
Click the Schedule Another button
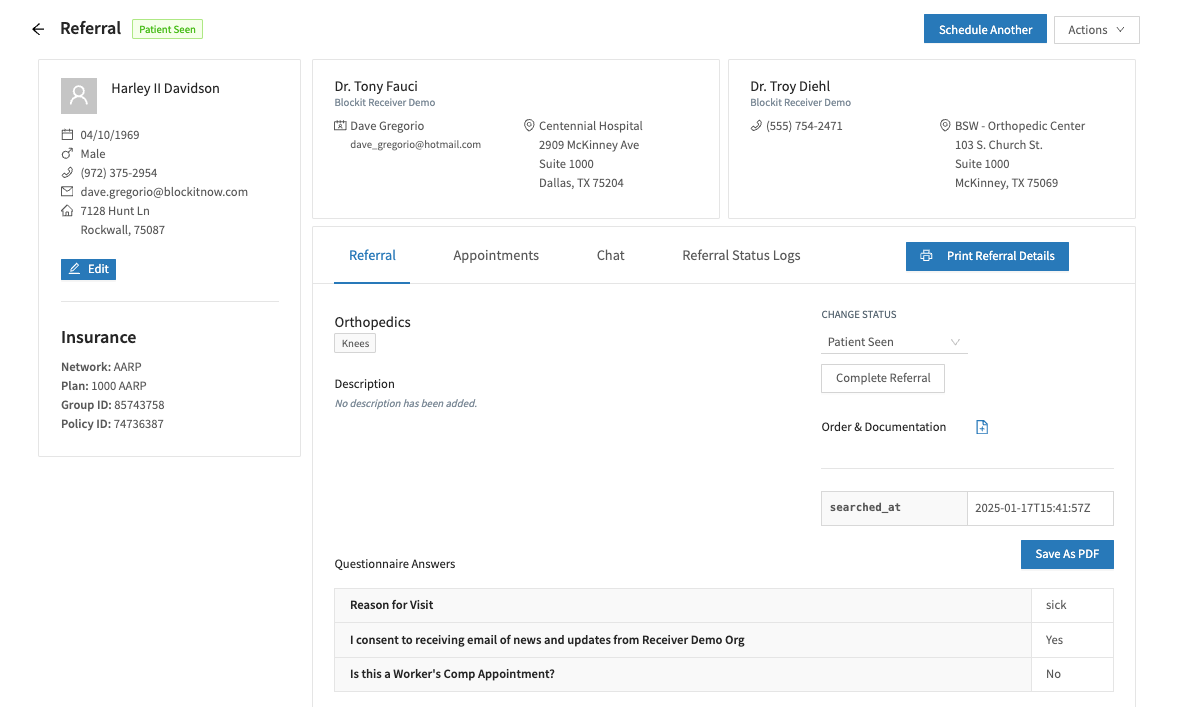(985, 30)
